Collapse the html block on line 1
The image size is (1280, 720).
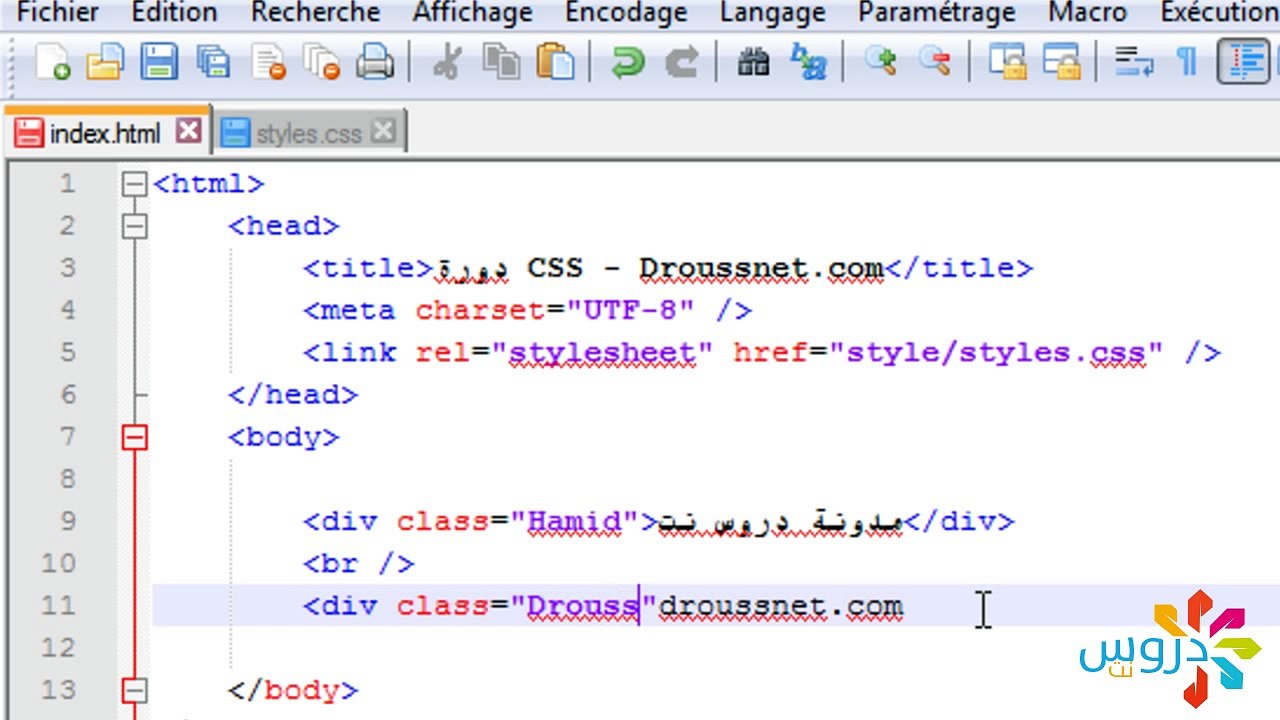pos(134,184)
